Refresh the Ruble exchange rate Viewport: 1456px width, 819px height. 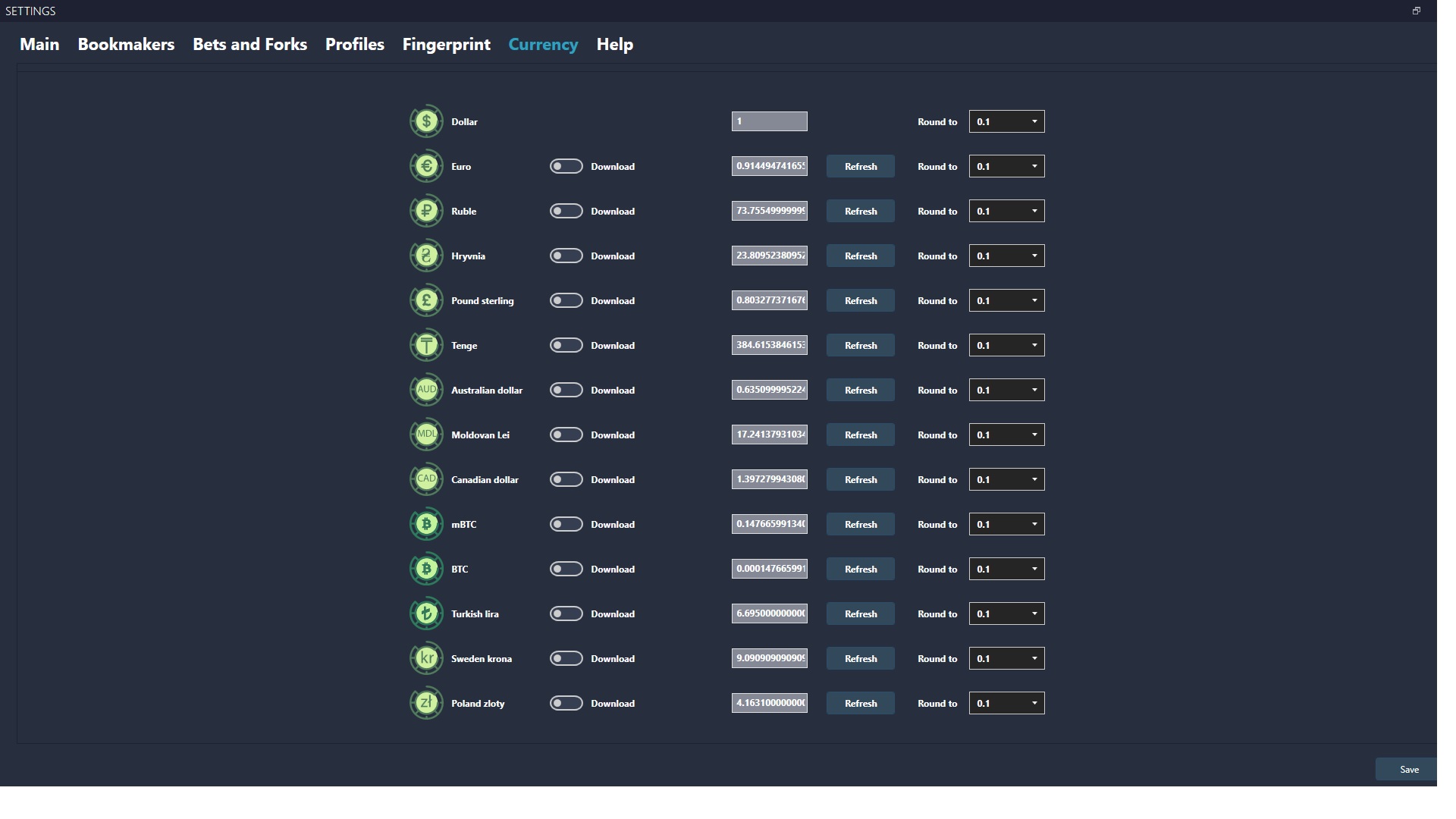[x=861, y=211]
